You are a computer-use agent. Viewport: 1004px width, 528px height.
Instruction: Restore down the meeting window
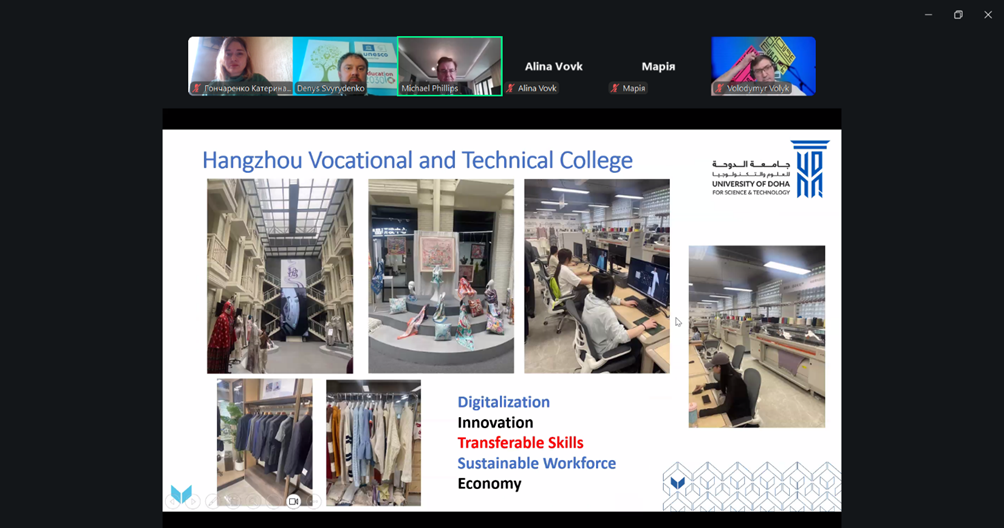point(958,15)
